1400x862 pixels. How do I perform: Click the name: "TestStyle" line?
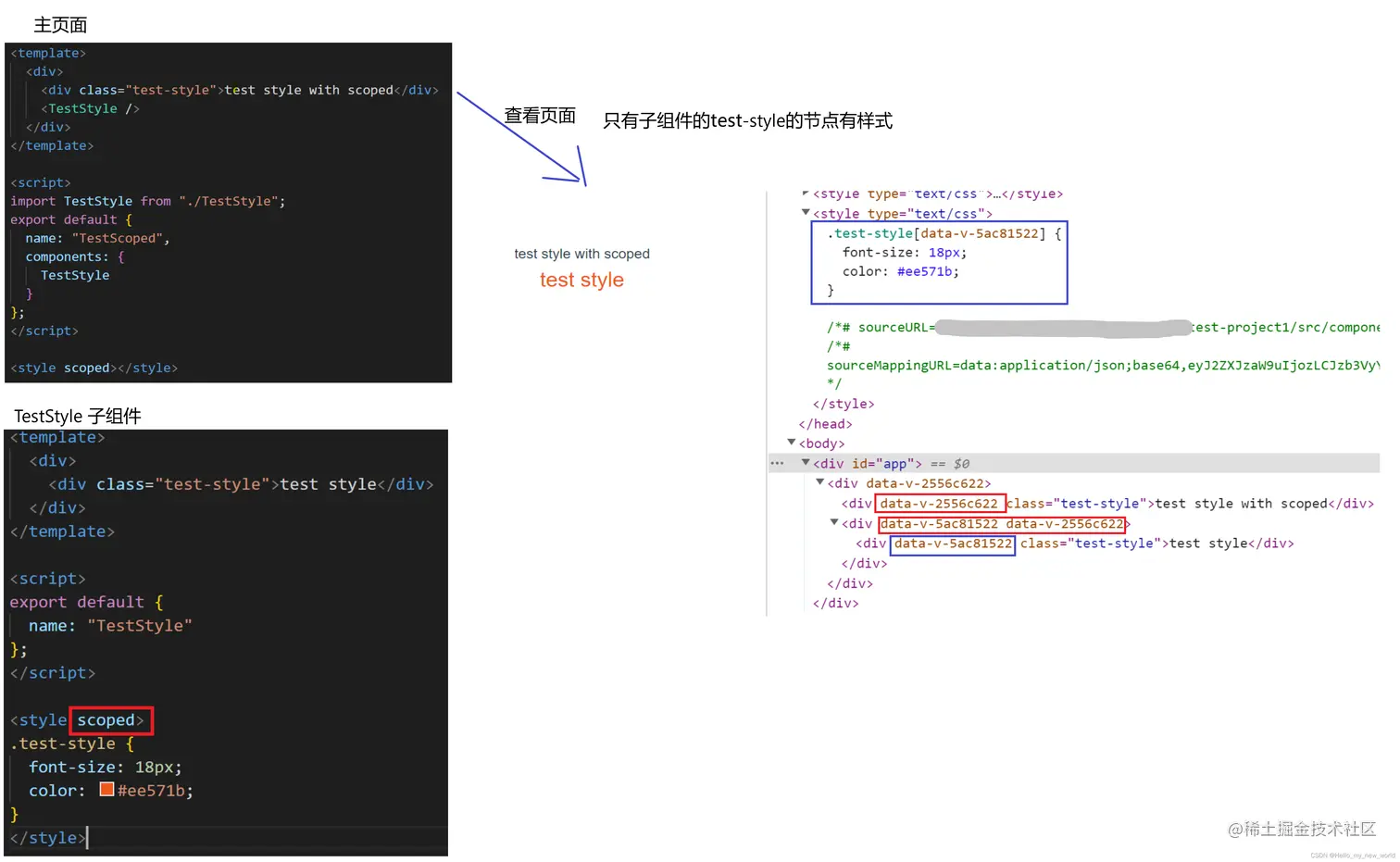coord(110,626)
